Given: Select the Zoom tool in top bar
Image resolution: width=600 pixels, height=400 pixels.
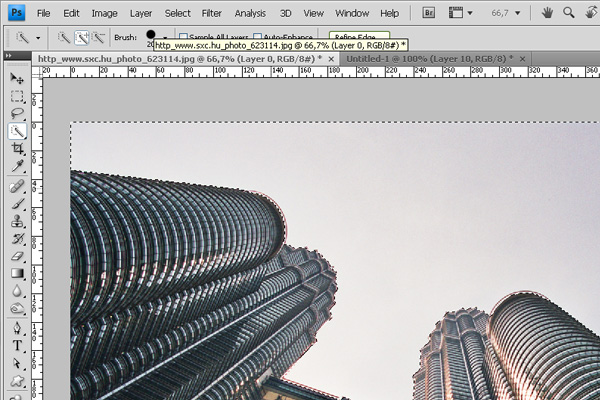Looking at the screenshot, I should 569,13.
